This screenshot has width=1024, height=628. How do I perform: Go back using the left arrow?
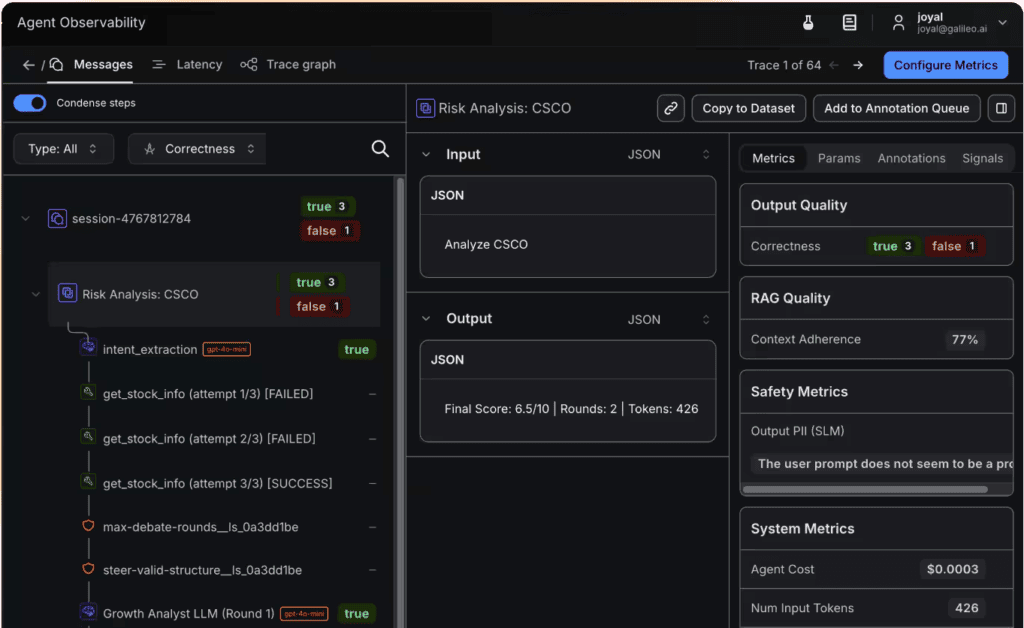28,65
